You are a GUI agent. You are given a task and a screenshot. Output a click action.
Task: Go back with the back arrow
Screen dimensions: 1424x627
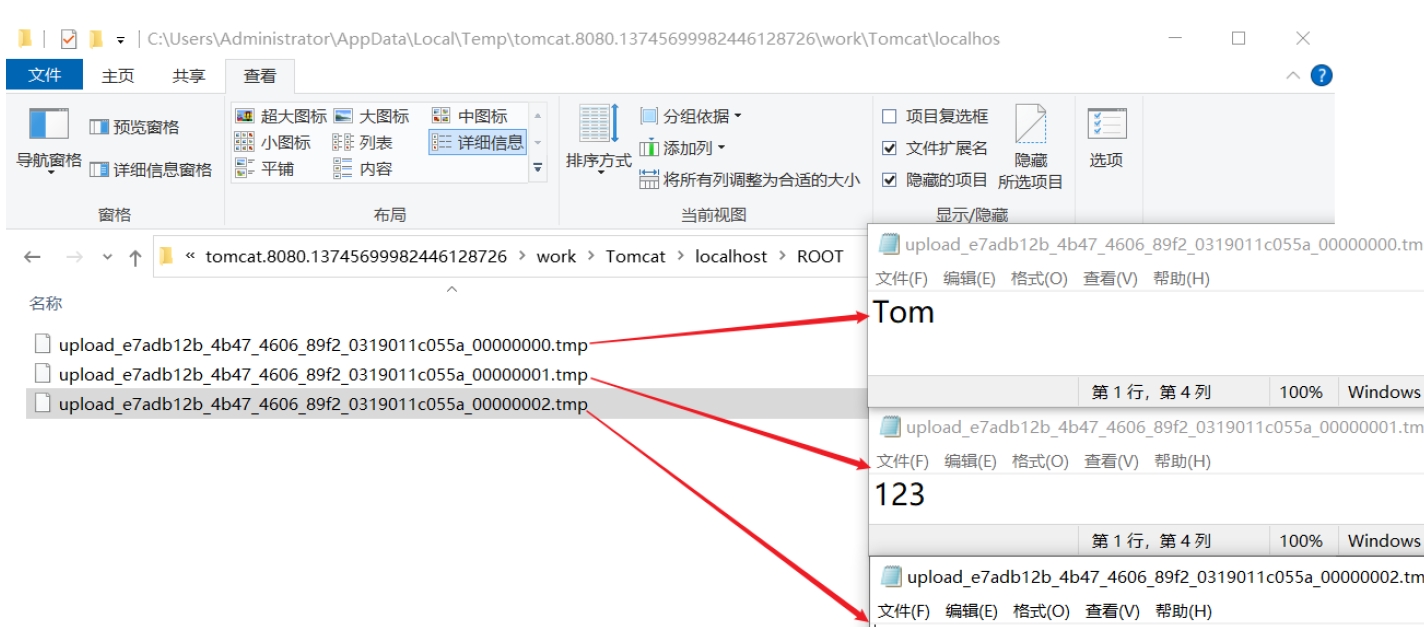(x=32, y=257)
